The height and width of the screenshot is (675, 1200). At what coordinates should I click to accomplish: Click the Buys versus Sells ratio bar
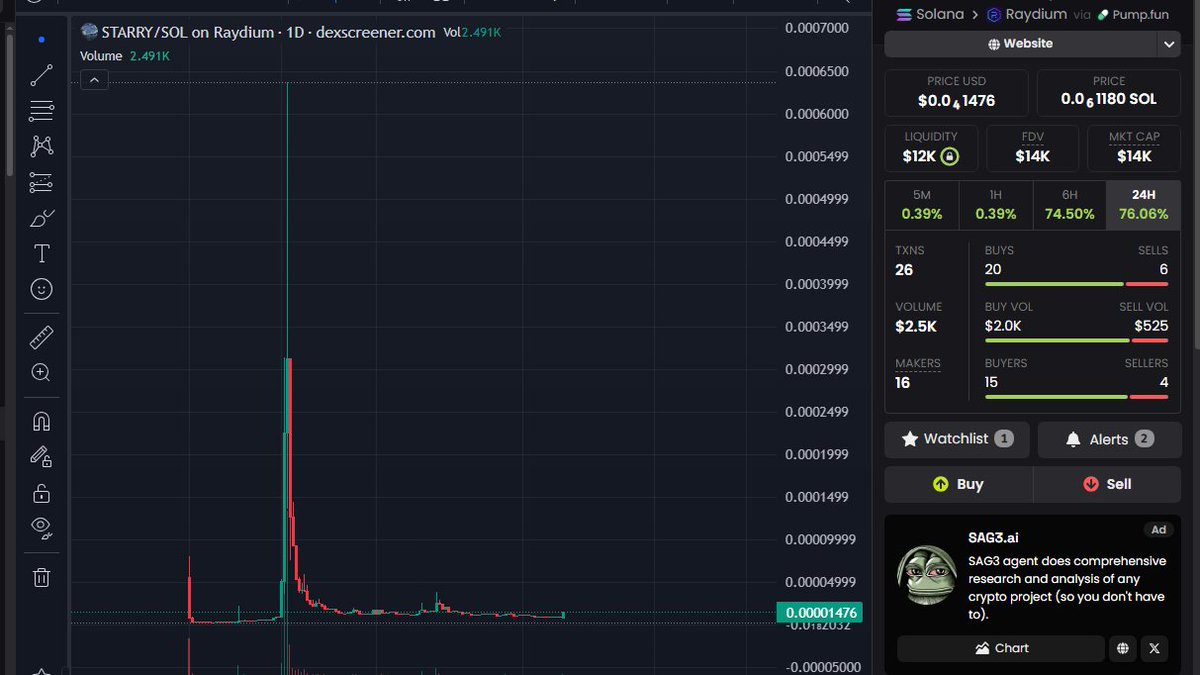1076,284
